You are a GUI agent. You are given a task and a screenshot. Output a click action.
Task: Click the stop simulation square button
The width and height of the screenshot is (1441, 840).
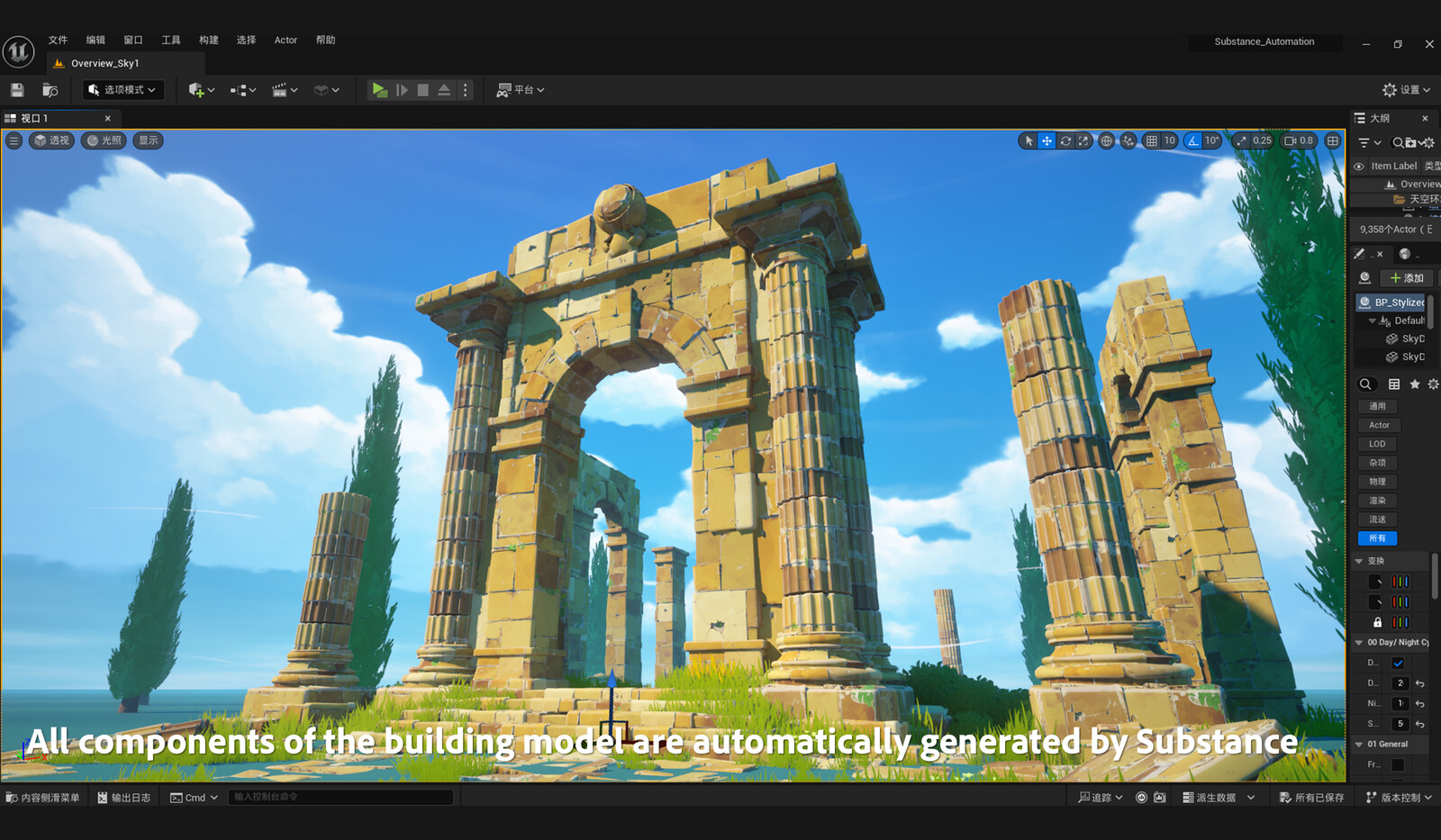pyautogui.click(x=423, y=90)
